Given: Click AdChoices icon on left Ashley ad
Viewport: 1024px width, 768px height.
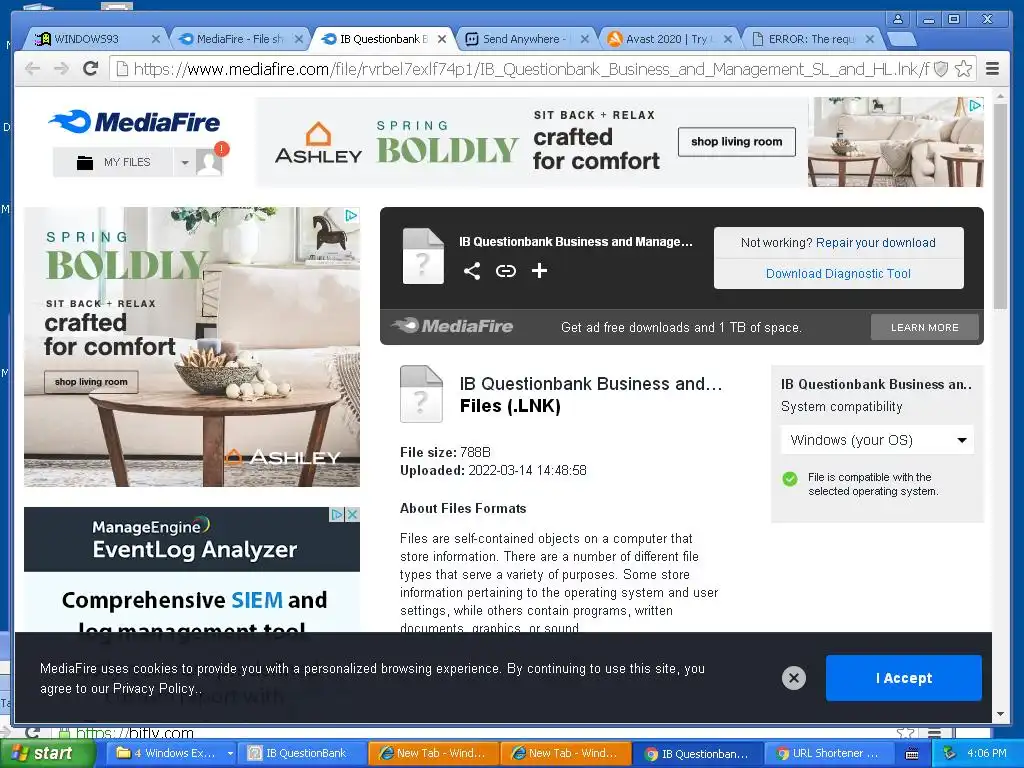Looking at the screenshot, I should 351,215.
